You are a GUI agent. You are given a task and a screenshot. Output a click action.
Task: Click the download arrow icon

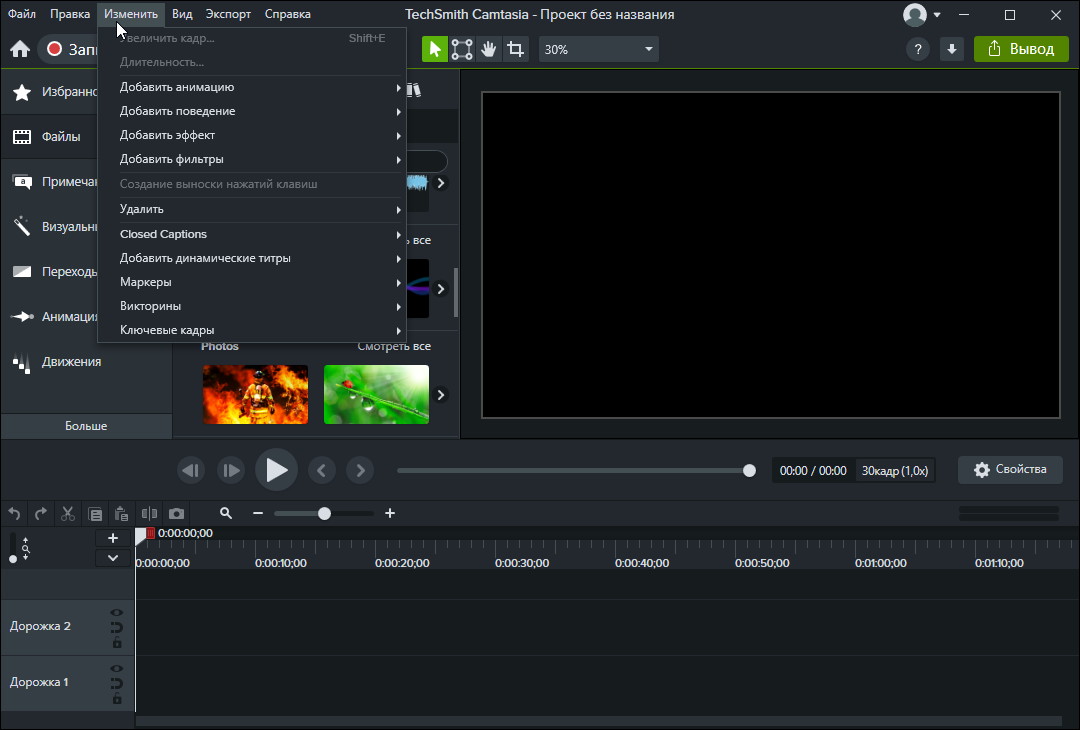click(952, 49)
